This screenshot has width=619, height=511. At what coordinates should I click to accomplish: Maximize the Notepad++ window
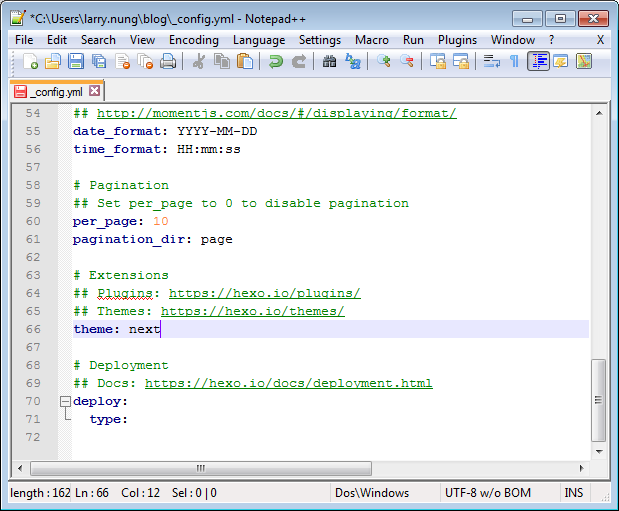coord(560,19)
